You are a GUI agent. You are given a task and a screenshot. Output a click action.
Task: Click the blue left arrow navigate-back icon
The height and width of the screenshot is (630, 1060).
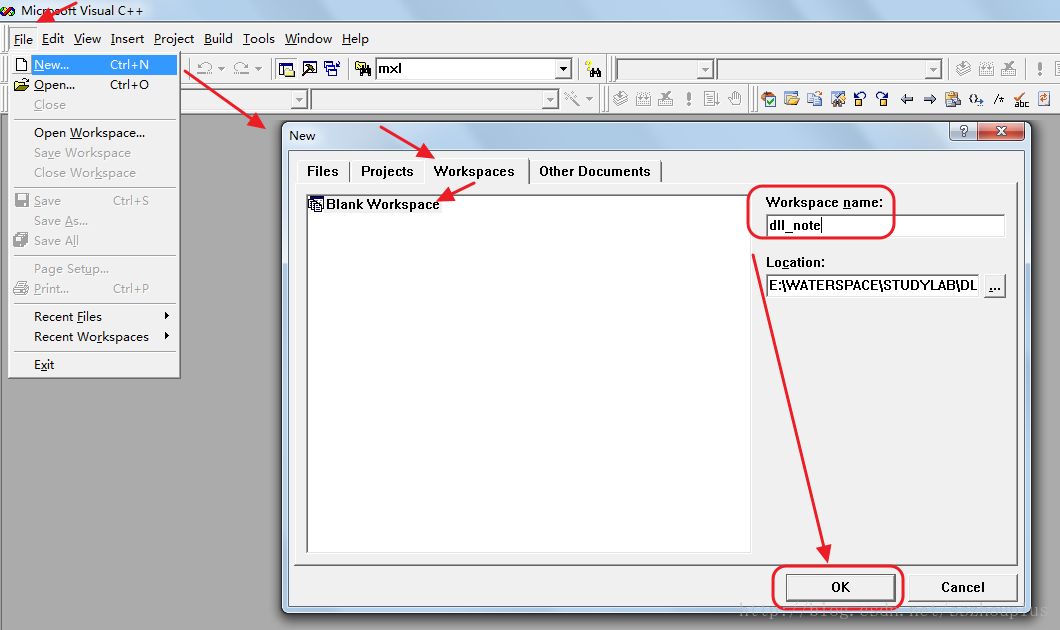(x=907, y=99)
